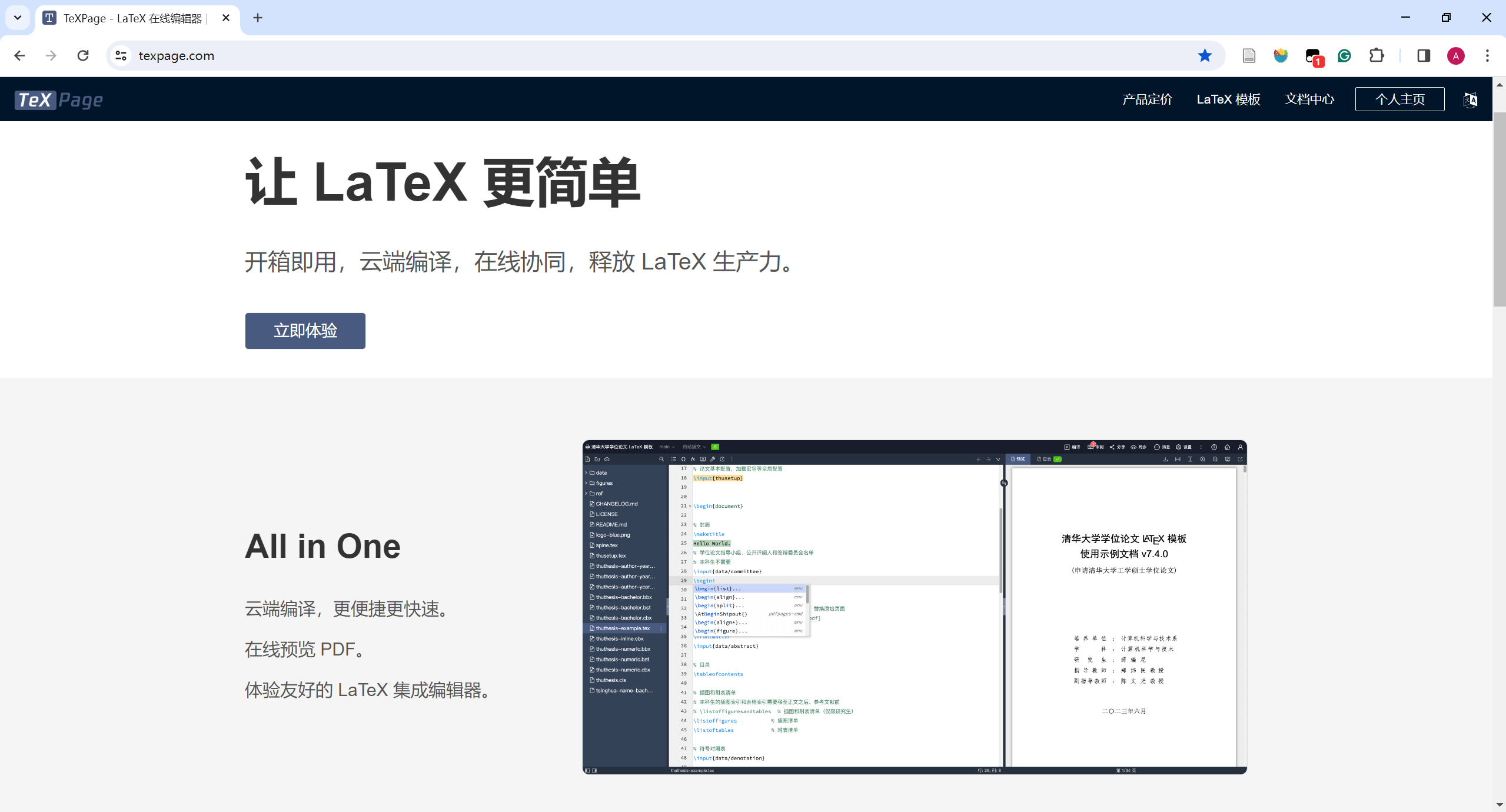Open the tab search dropdown

tap(18, 18)
